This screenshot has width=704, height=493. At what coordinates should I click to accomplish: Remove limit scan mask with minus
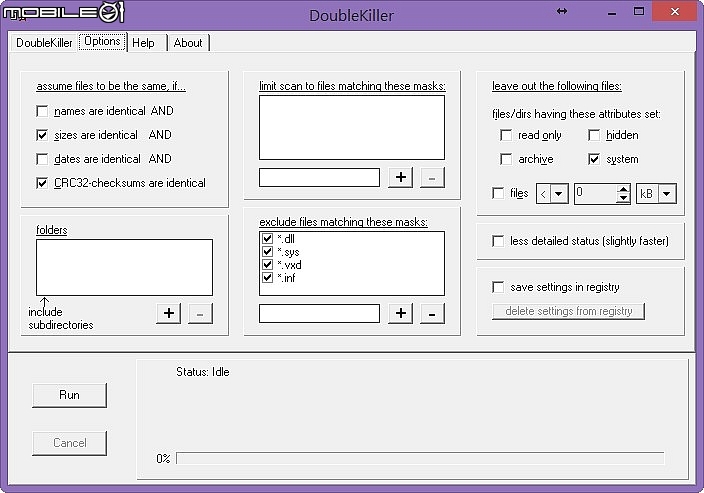click(432, 177)
